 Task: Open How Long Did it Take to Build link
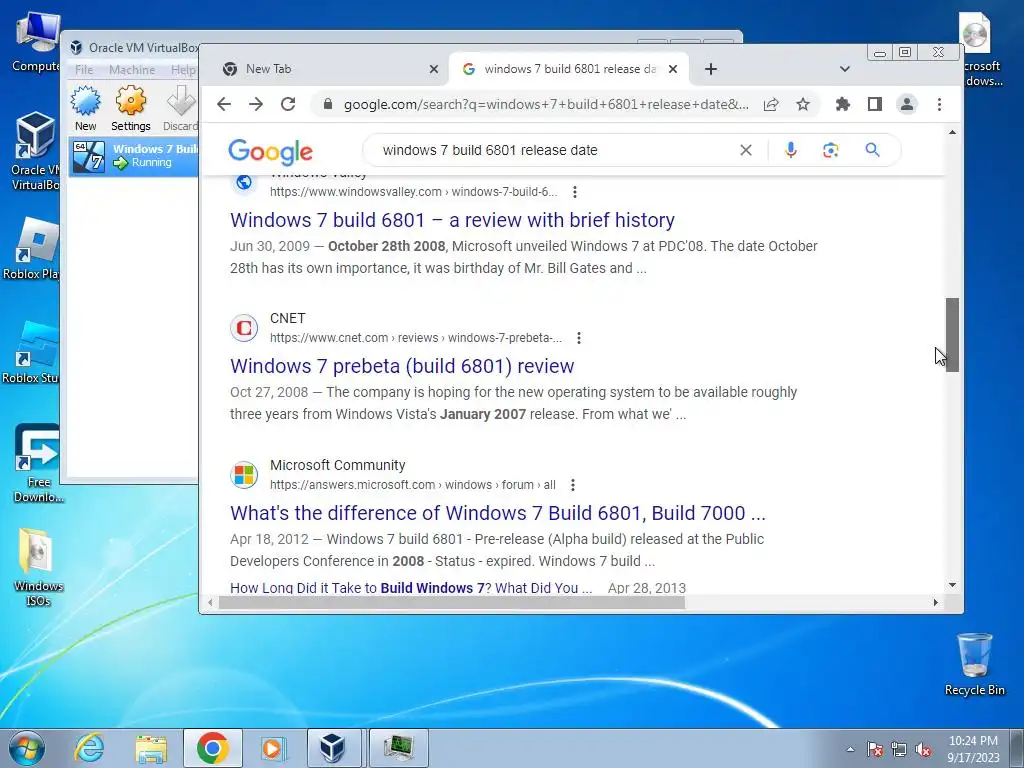(411, 588)
